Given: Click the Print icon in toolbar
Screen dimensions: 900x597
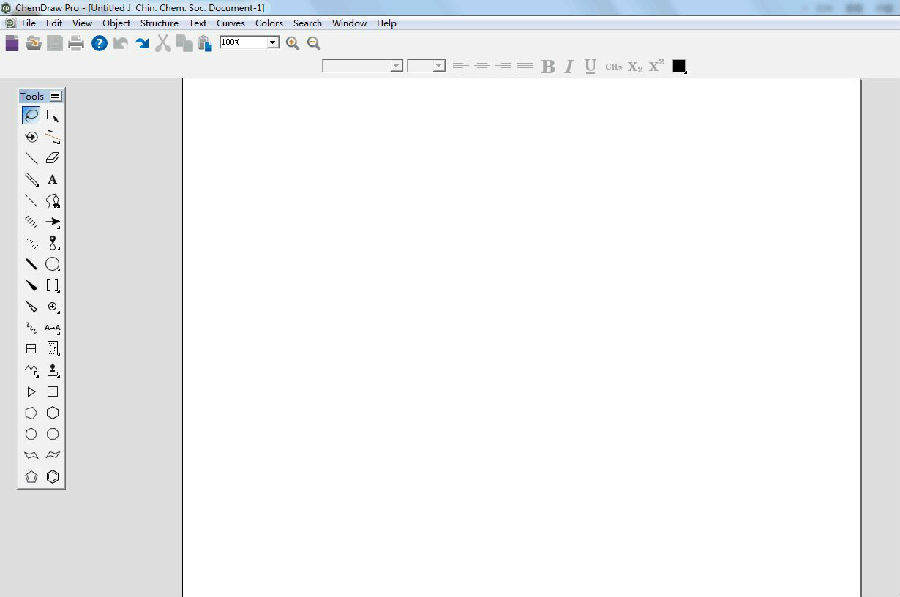Looking at the screenshot, I should pyautogui.click(x=76, y=43).
